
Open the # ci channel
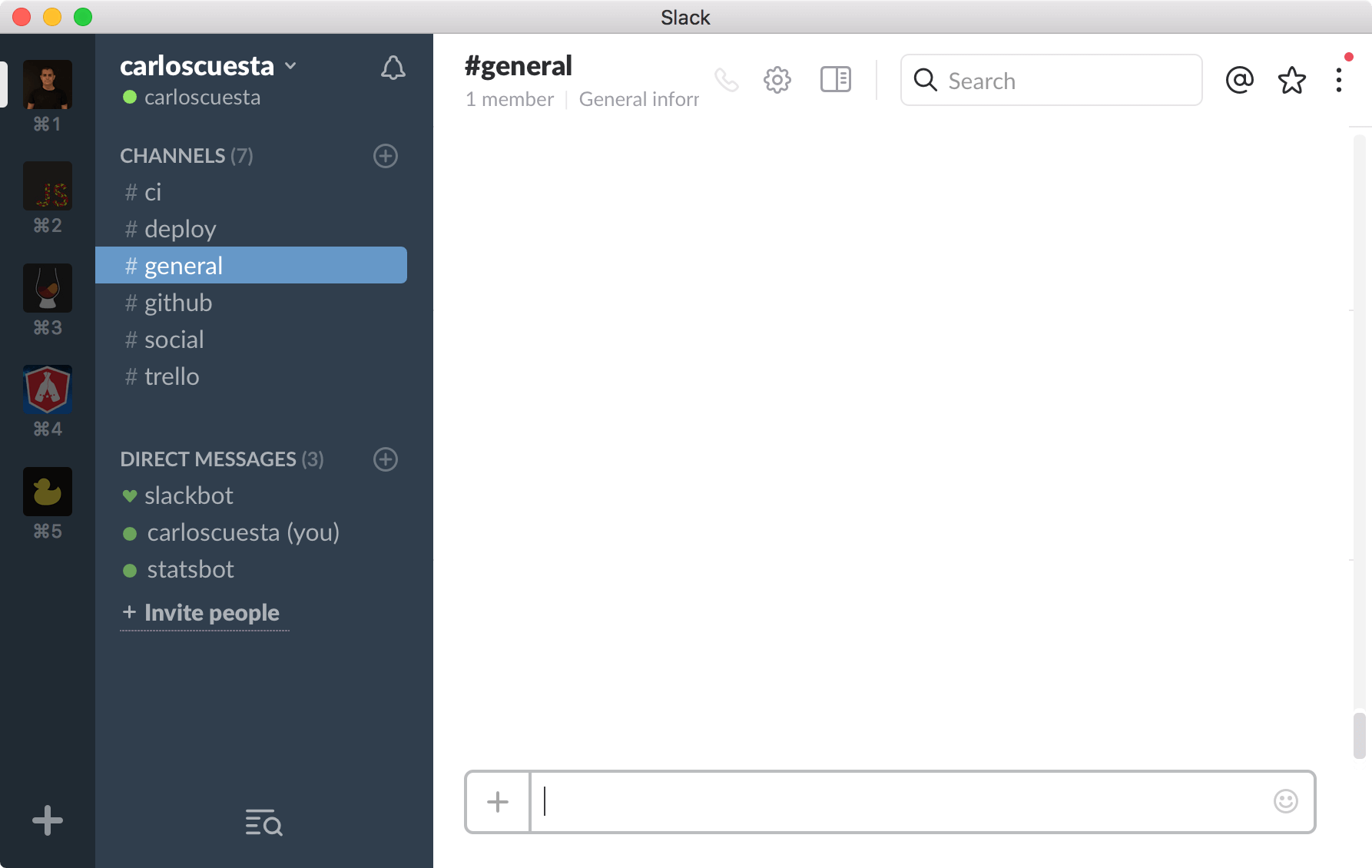(251, 192)
